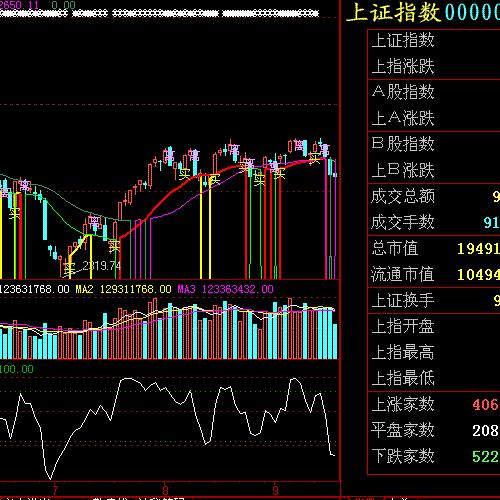Open 平盘家数 unchanged count 208
500x500 pixels.
(x=434, y=430)
